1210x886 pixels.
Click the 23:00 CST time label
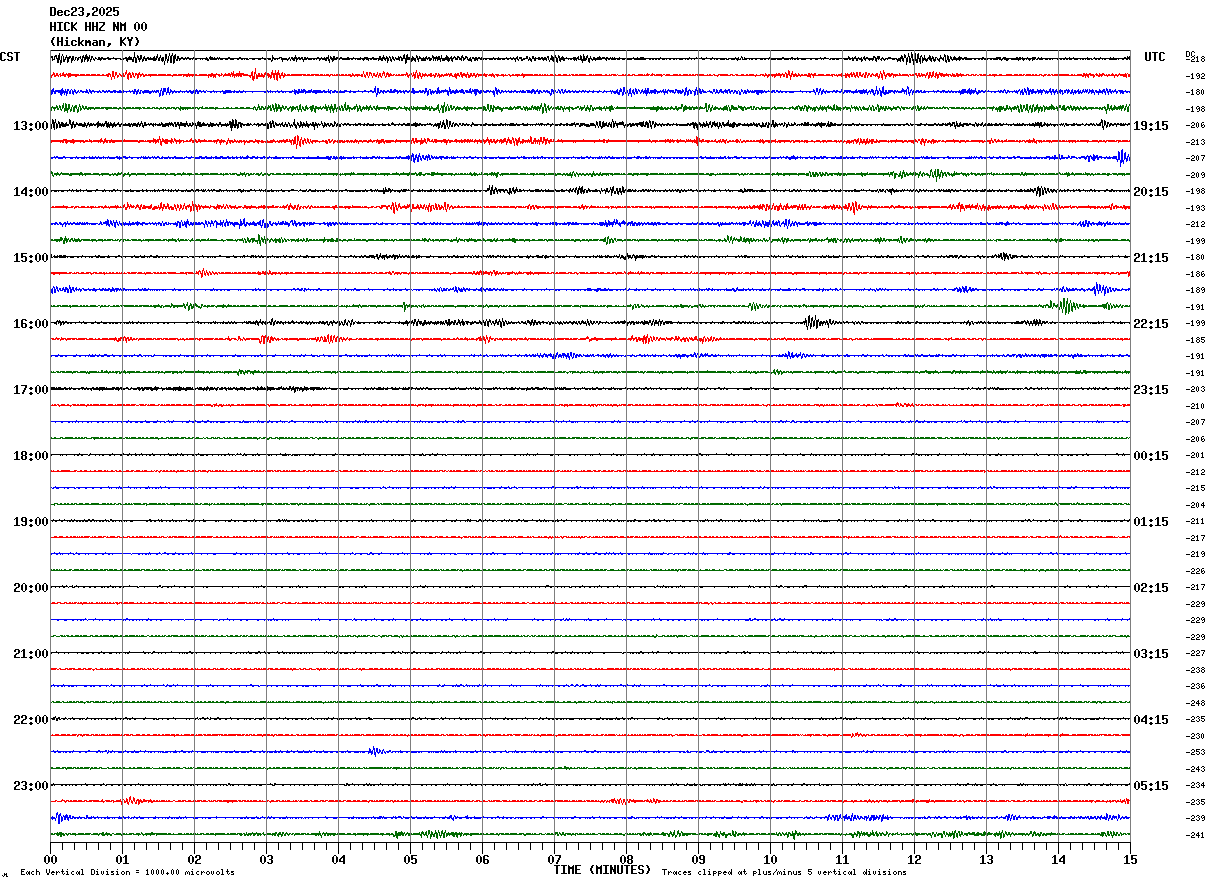coord(30,786)
